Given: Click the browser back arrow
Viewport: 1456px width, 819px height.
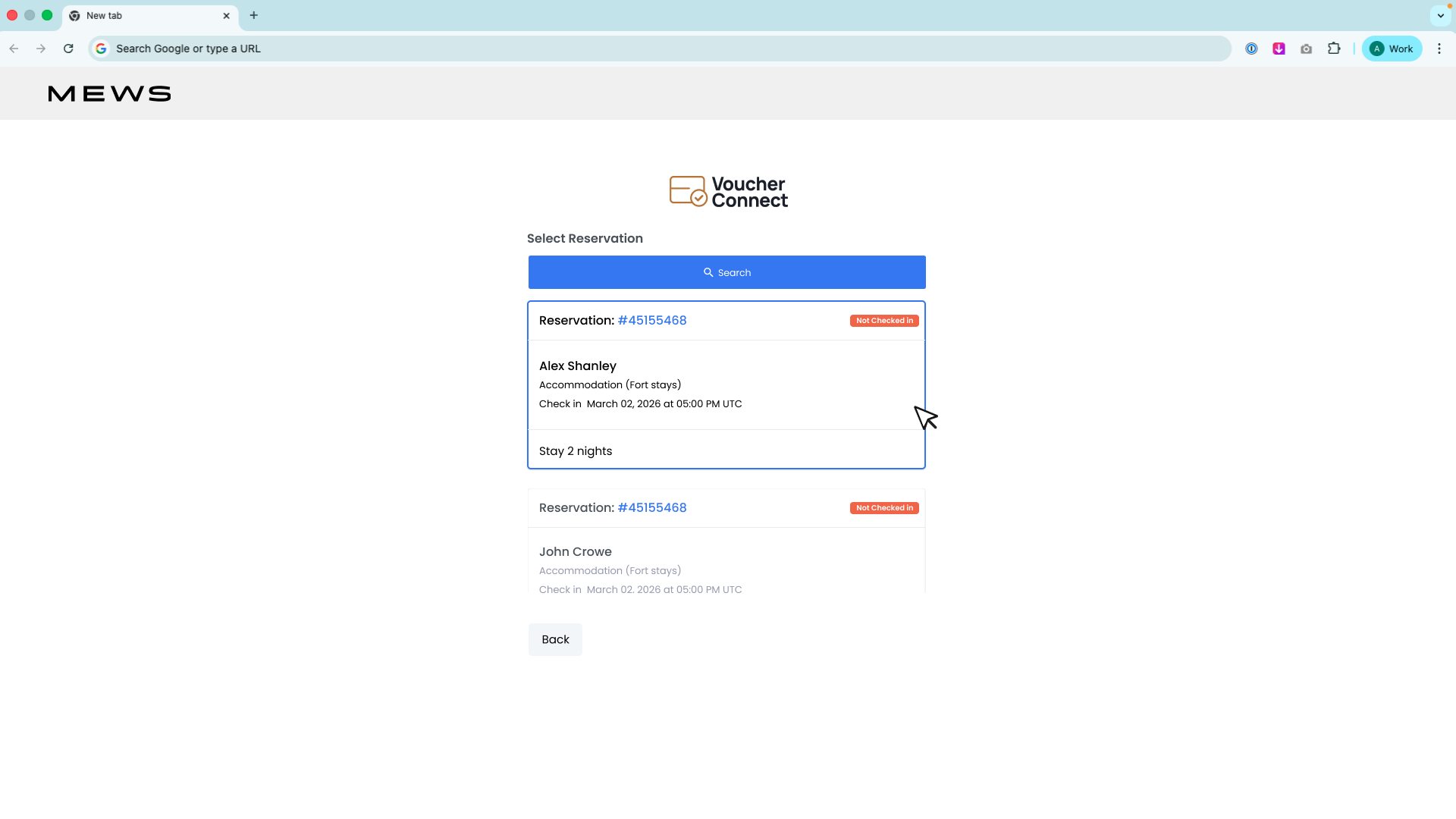Looking at the screenshot, I should point(14,49).
